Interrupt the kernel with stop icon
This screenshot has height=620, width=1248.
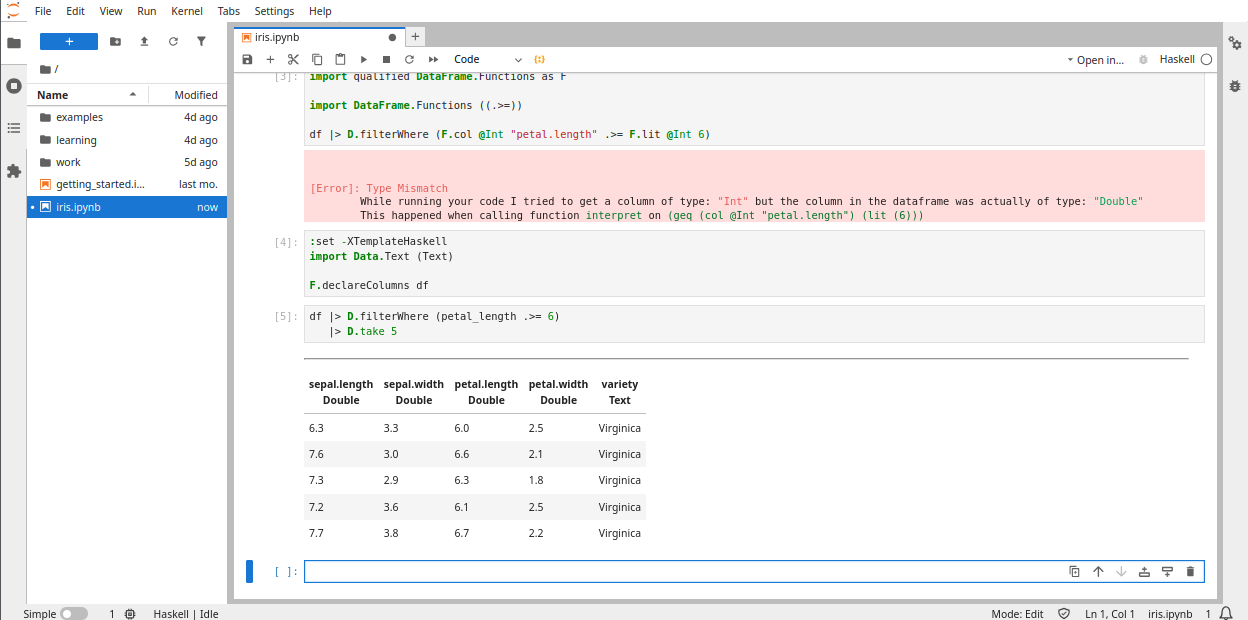tap(386, 60)
